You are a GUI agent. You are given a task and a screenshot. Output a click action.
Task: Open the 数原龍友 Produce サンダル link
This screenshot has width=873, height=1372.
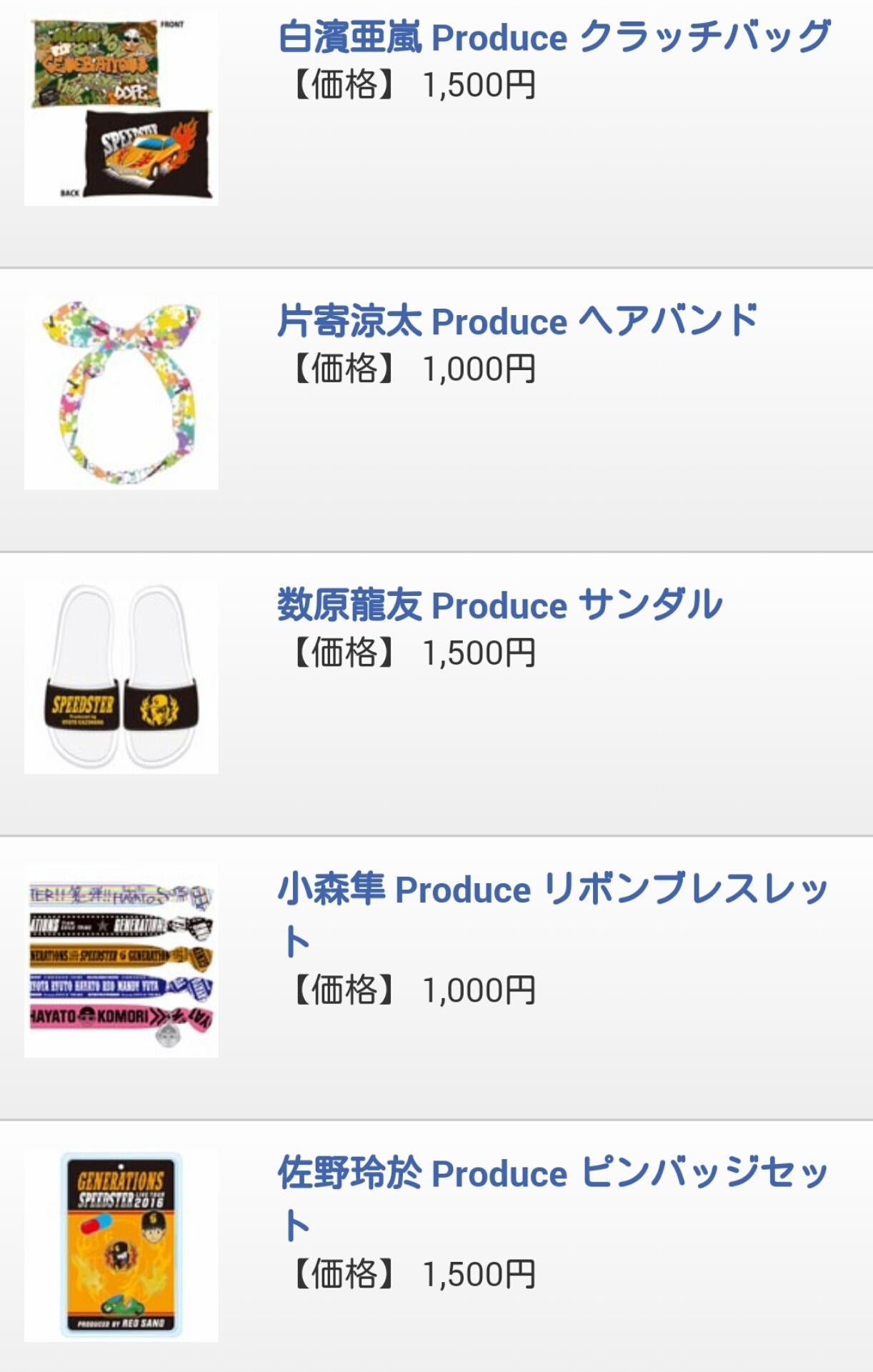(499, 605)
